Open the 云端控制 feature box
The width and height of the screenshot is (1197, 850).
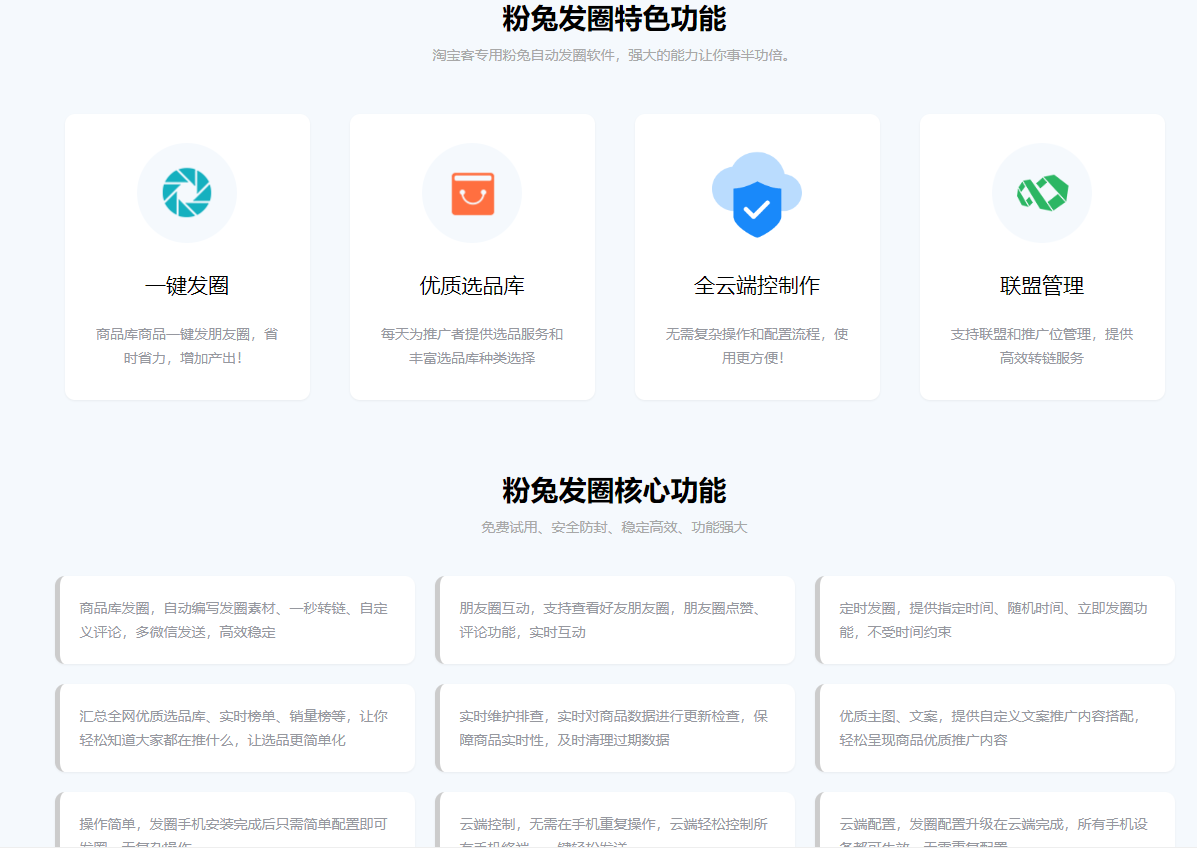(x=615, y=820)
